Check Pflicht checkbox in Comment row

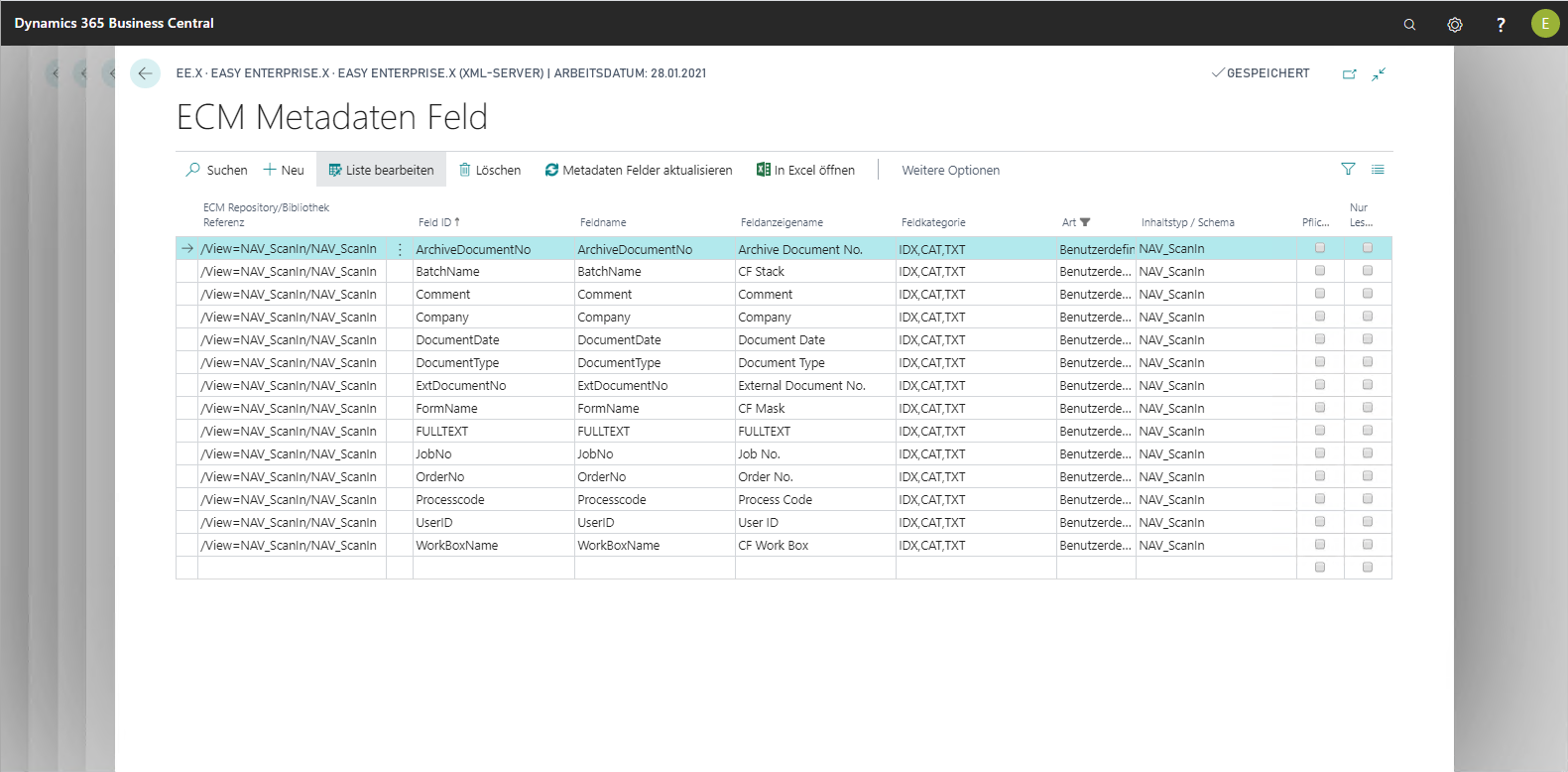[x=1319, y=294]
